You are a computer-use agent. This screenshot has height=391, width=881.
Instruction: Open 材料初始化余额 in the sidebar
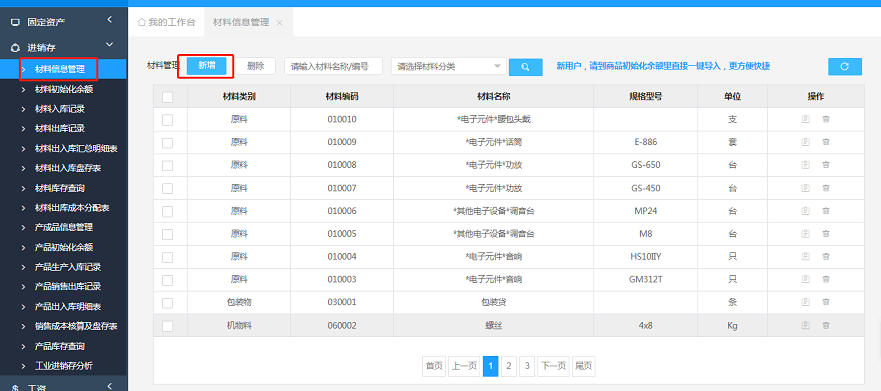[x=63, y=89]
